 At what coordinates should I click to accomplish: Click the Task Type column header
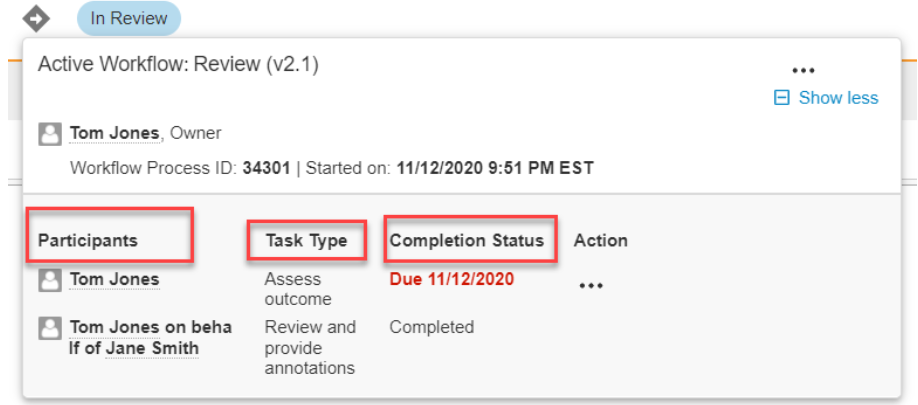(x=306, y=241)
